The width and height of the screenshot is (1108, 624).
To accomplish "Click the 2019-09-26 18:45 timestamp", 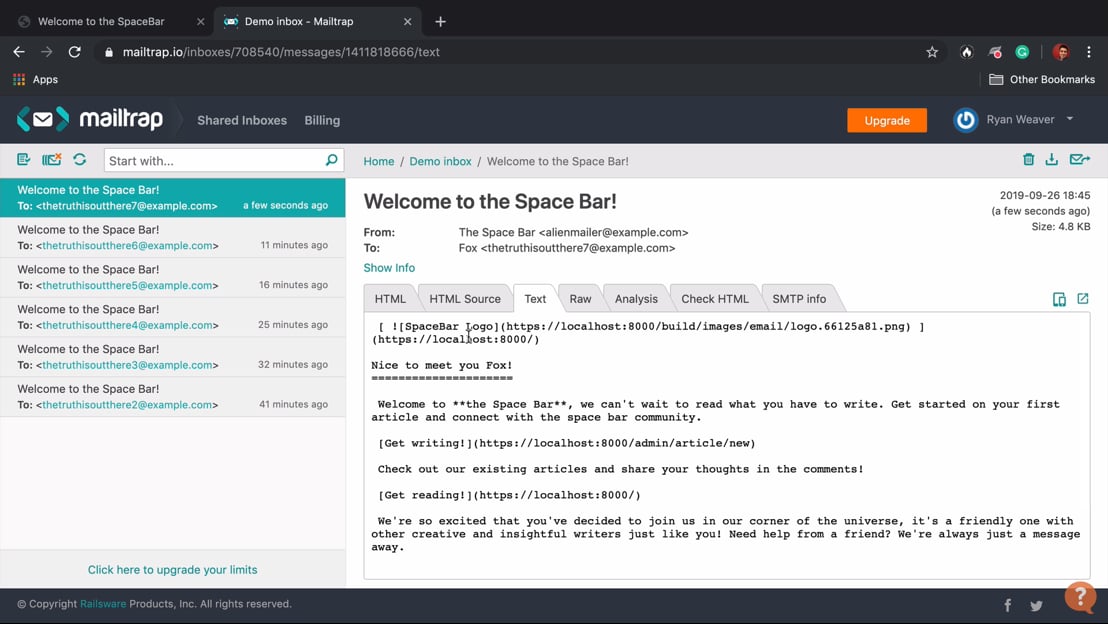I will (x=1044, y=195).
